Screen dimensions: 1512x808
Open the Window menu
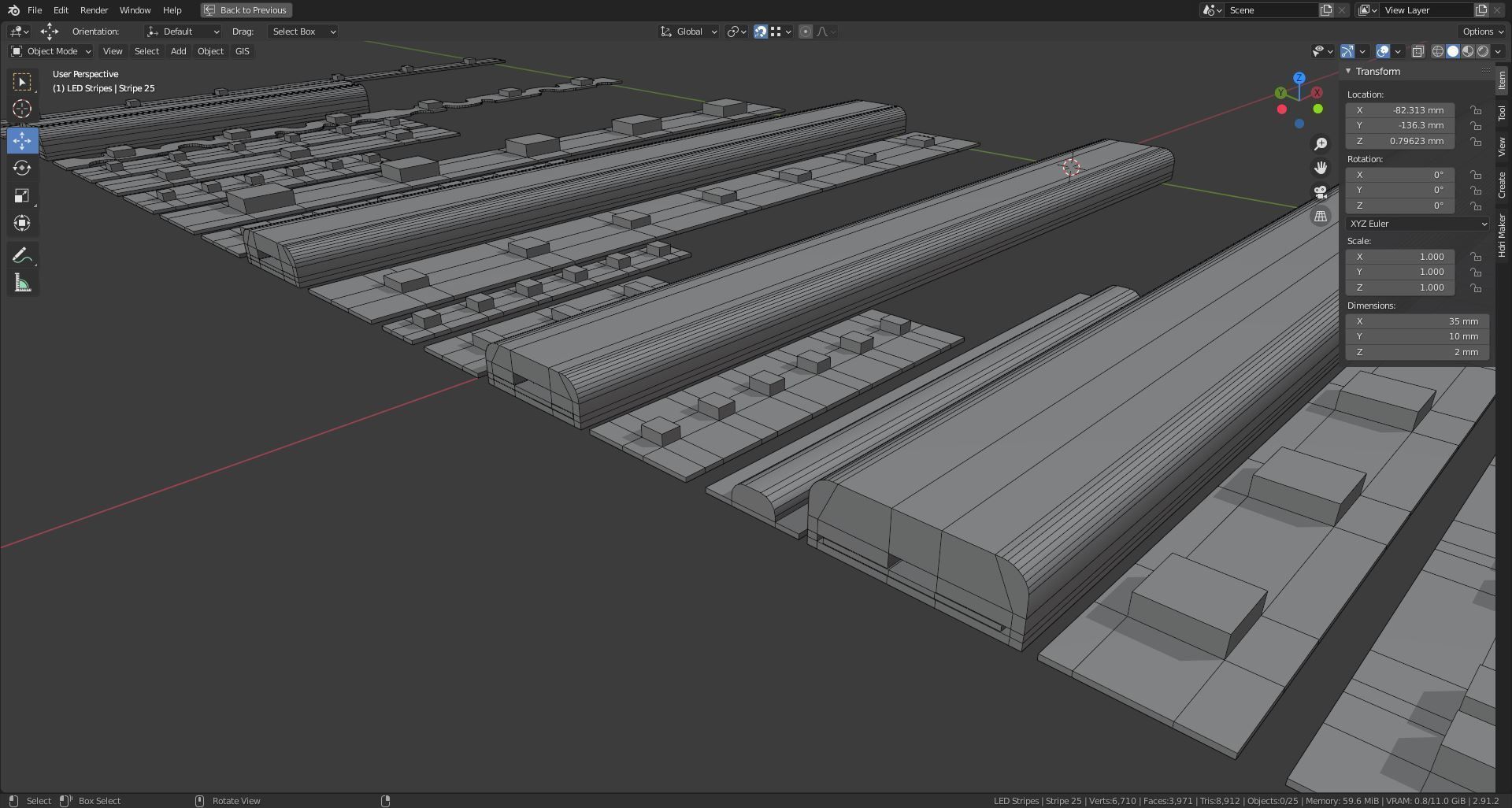[135, 10]
